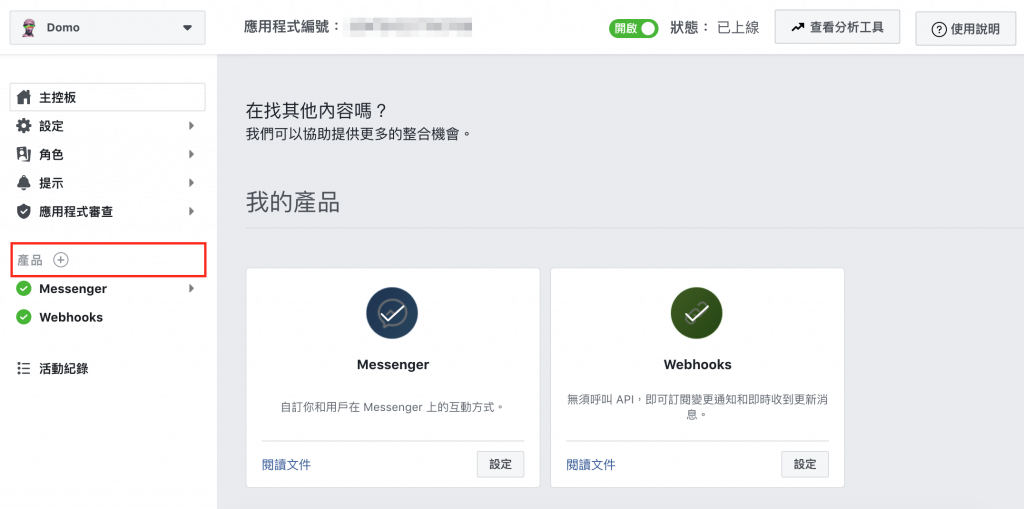This screenshot has height=509, width=1024.
Task: Click the shield icon for 應用程式審查
Action: tap(24, 212)
